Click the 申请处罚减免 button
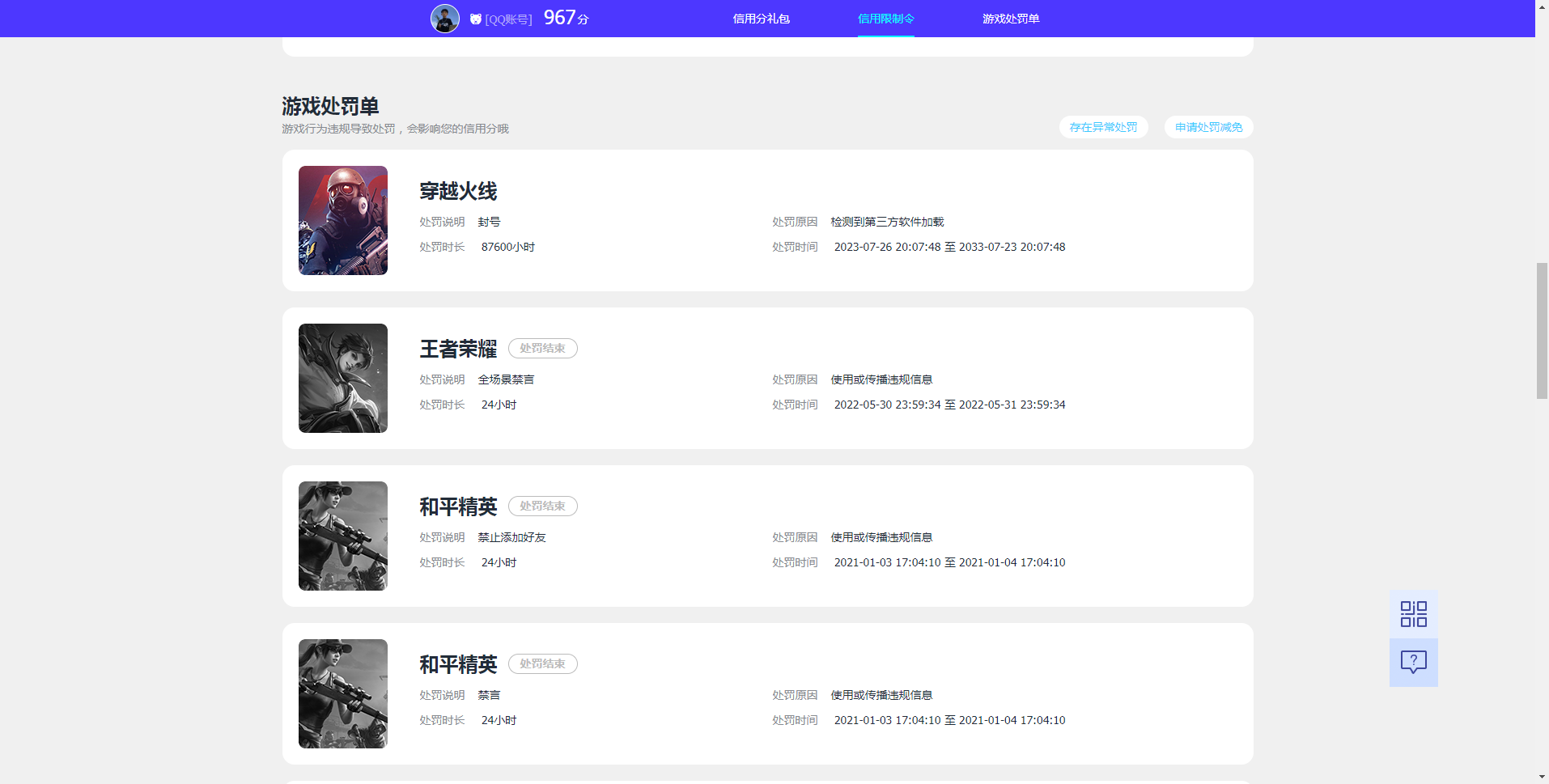 1208,127
